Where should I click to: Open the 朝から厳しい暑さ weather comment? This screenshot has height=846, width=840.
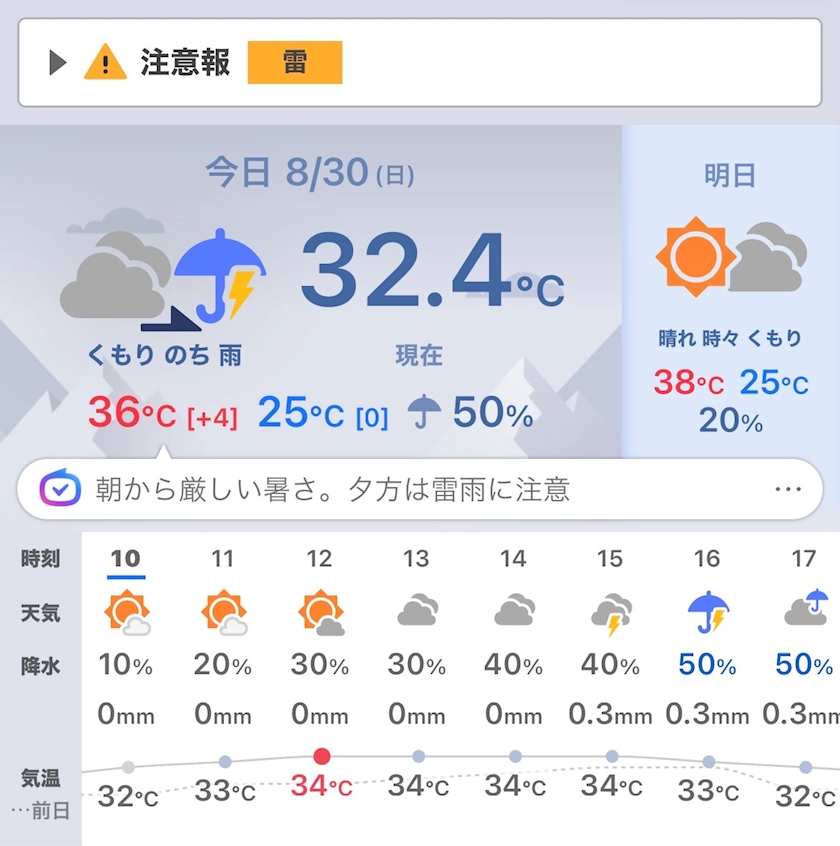click(x=332, y=489)
